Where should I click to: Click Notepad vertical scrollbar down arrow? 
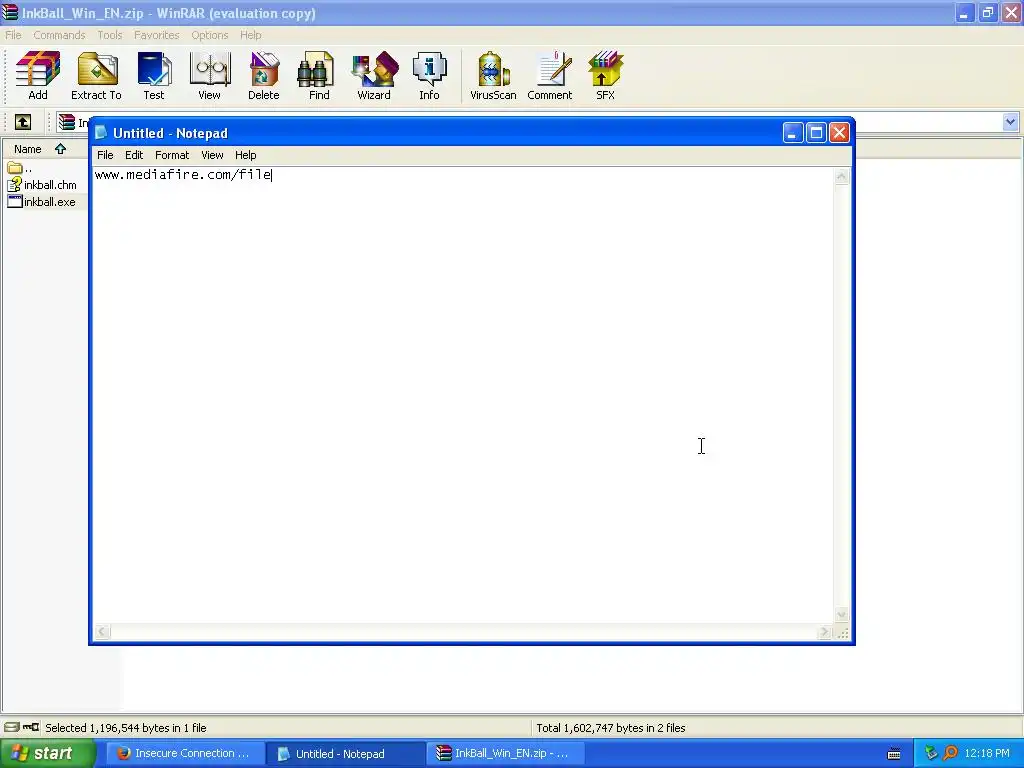tap(842, 615)
